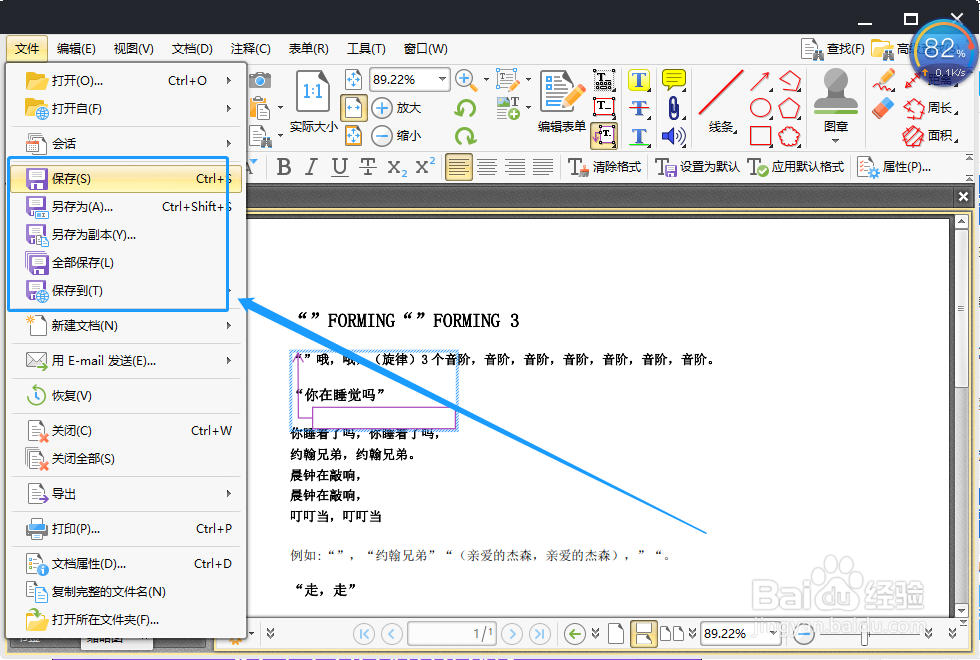The height and width of the screenshot is (660, 980).
Task: Select the arrow drawing tool
Action: (x=760, y=81)
